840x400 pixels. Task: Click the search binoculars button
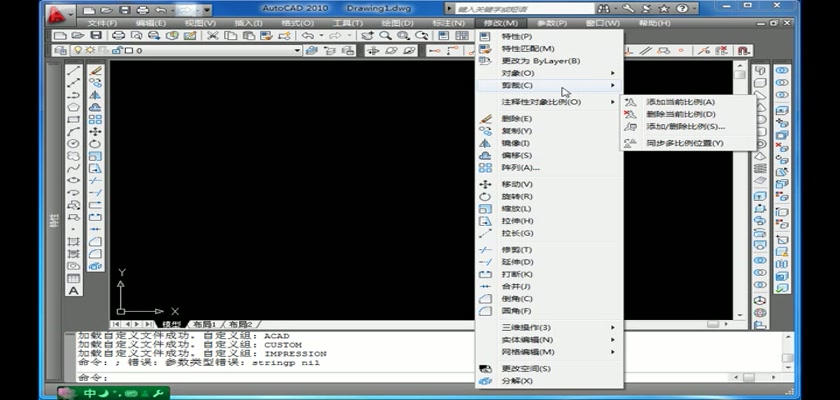click(603, 9)
